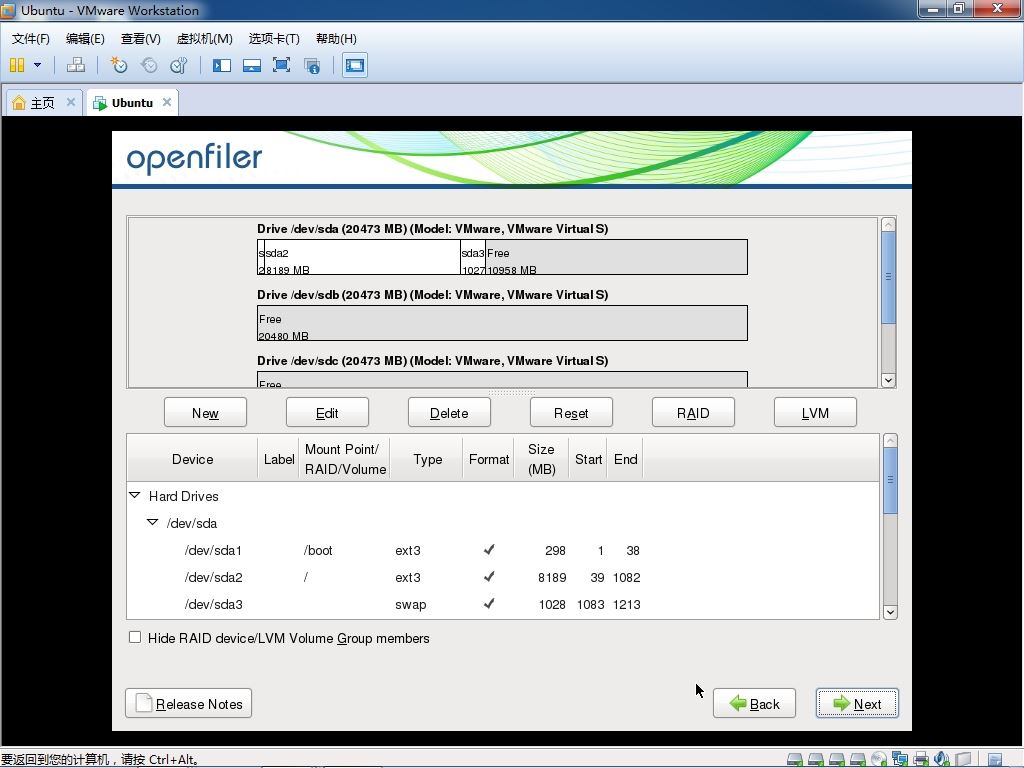The height and width of the screenshot is (768, 1024).
Task: Click the Unity mode toolbar icon
Action: point(312,65)
